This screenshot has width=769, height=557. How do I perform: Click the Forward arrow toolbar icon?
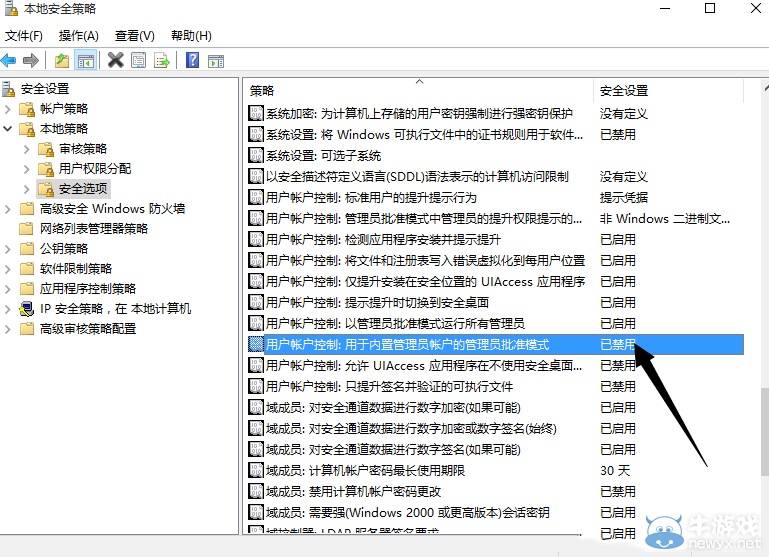point(32,60)
